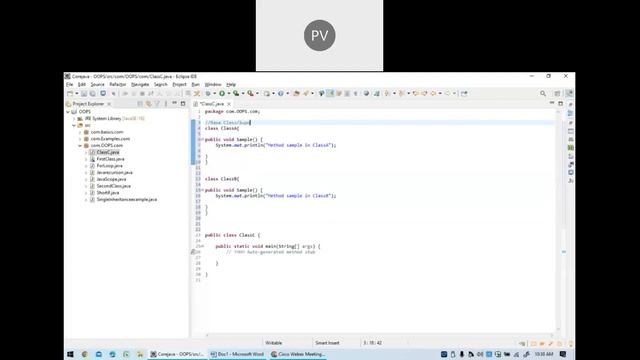Viewport: 640px width, 360px height.
Task: Open the File menu
Action: 70,84
